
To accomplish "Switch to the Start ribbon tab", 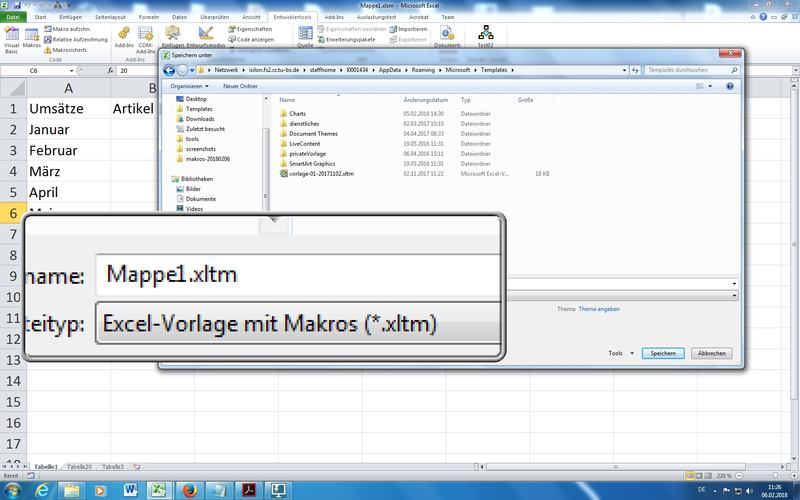I will 40,17.
